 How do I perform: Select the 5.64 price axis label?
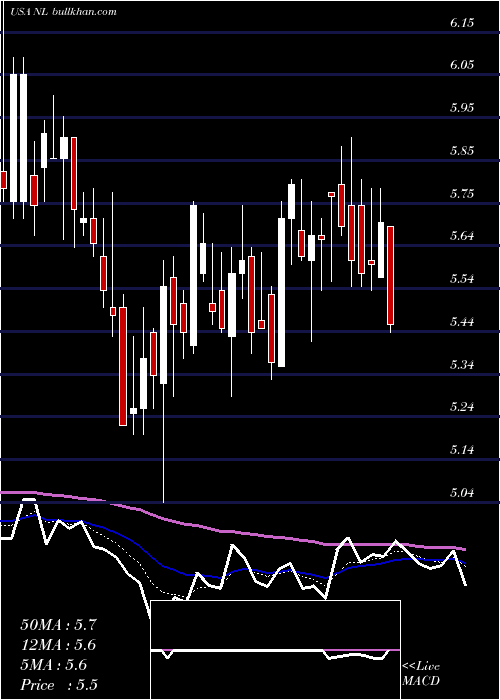462,236
